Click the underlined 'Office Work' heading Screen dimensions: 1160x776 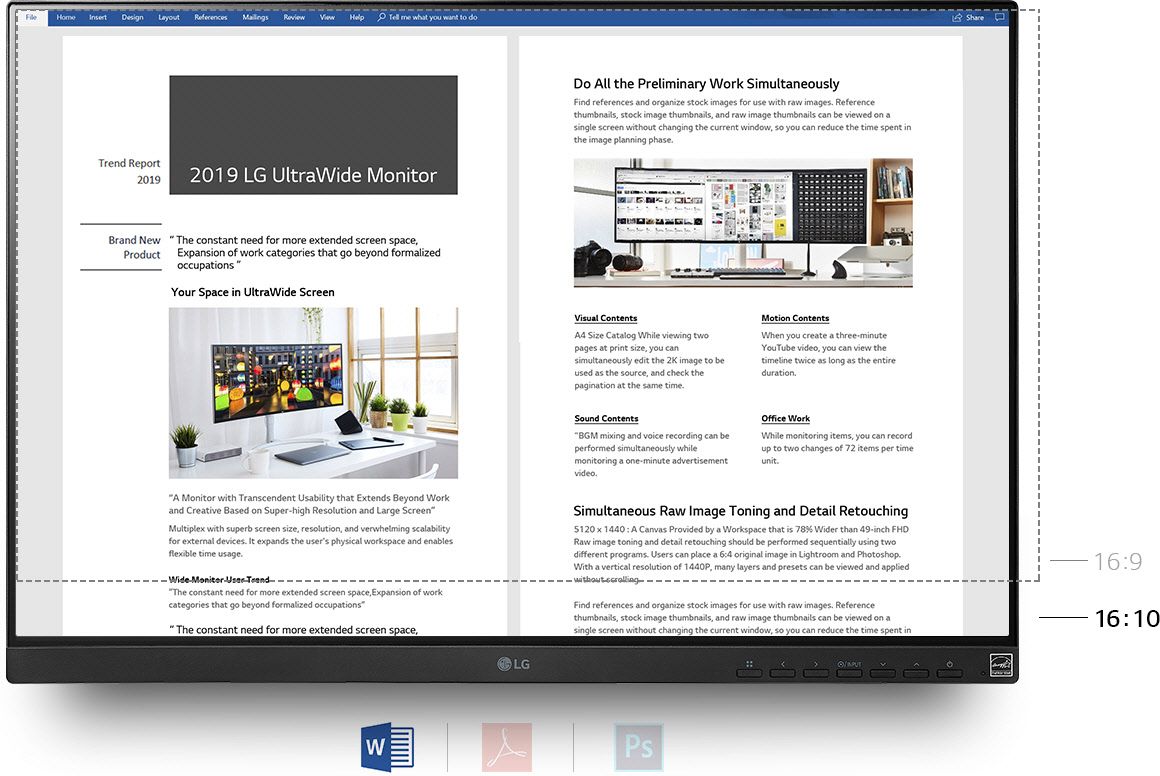[786, 419]
